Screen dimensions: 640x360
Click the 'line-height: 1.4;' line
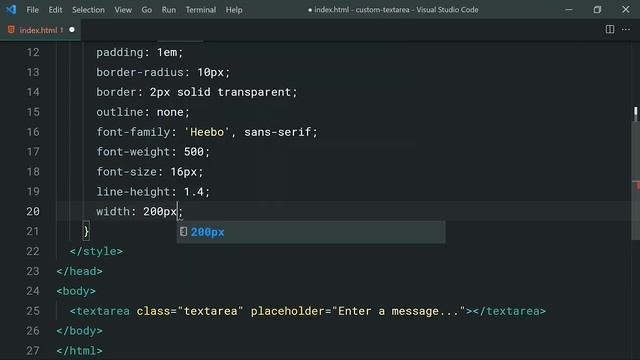(153, 191)
